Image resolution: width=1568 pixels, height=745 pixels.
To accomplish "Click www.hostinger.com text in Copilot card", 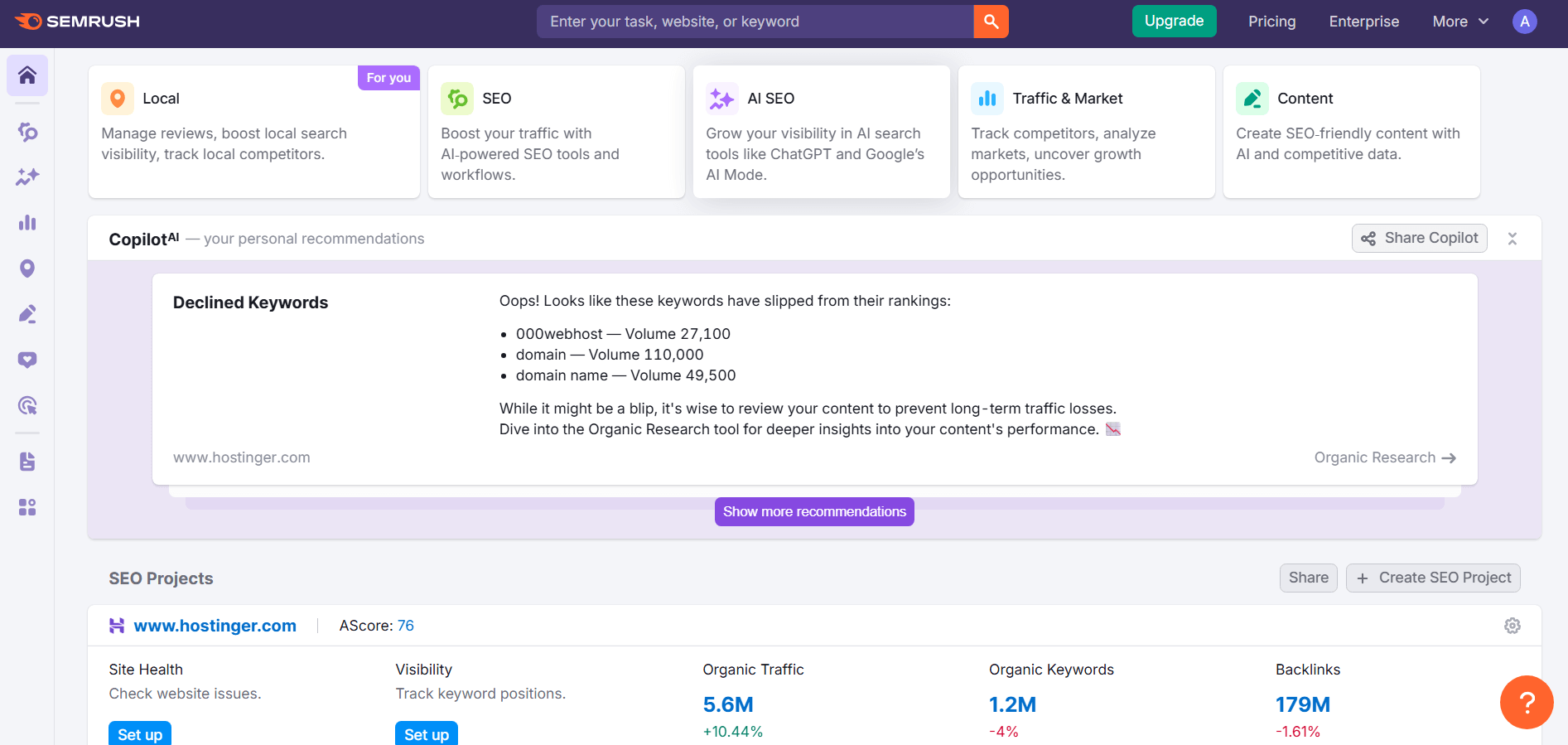I will coord(242,457).
